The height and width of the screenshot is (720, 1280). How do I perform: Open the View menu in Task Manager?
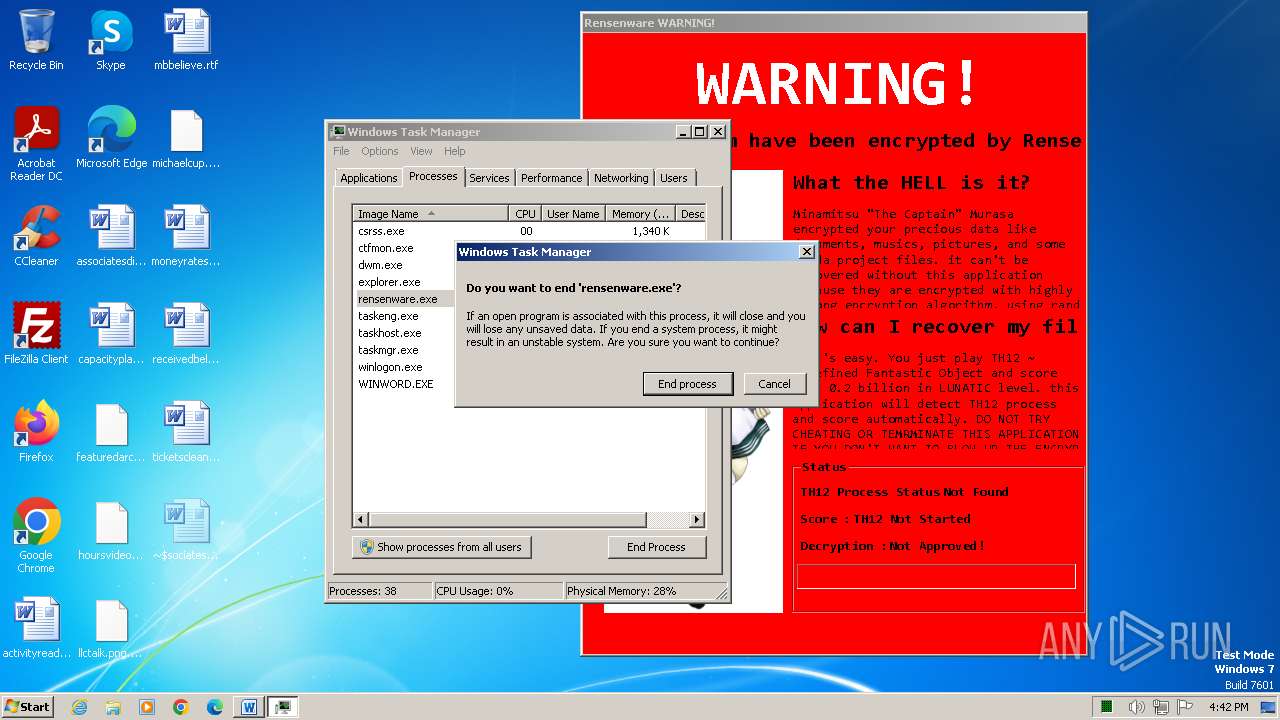421,151
